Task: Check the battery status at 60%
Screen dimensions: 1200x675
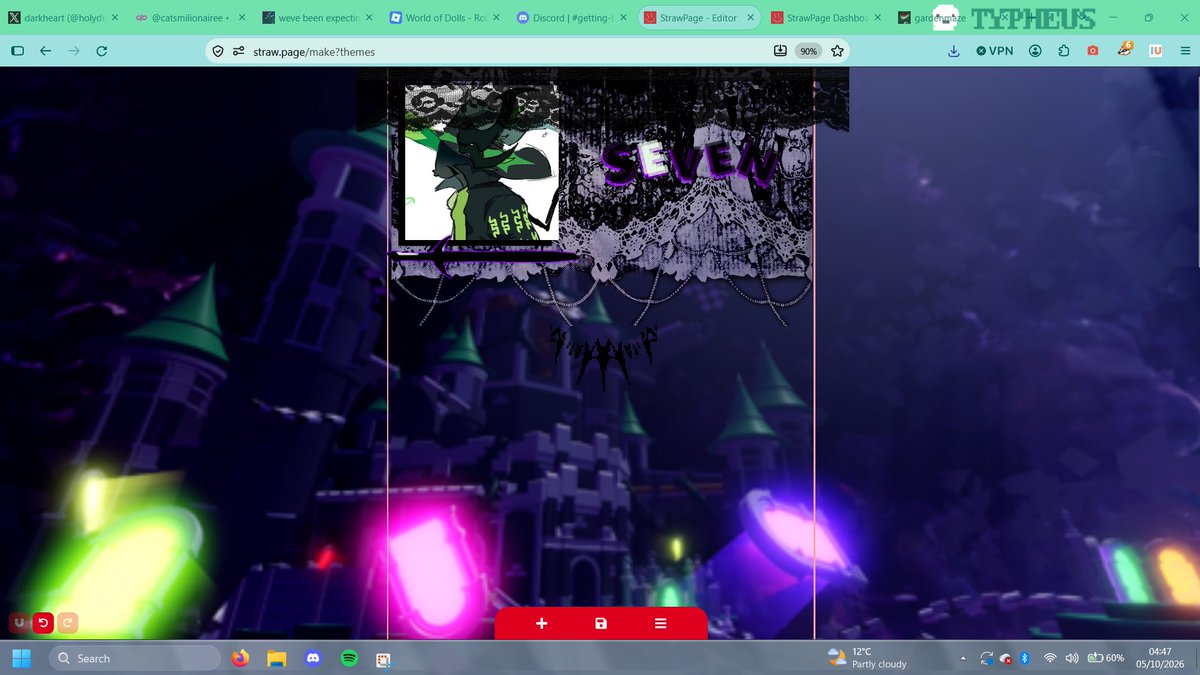Action: tap(1106, 658)
